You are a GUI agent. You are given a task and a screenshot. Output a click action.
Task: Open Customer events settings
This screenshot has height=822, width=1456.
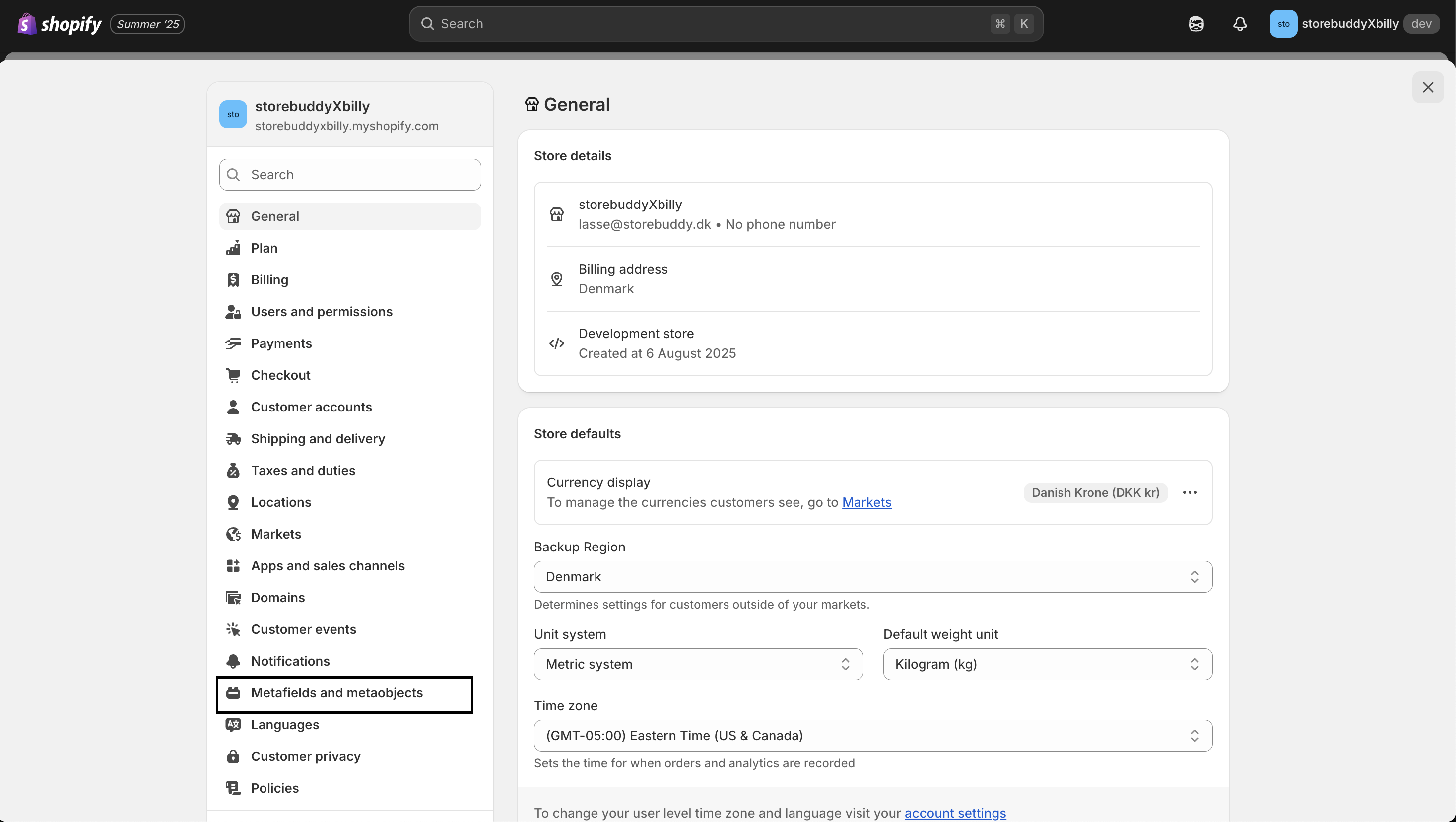(350, 629)
